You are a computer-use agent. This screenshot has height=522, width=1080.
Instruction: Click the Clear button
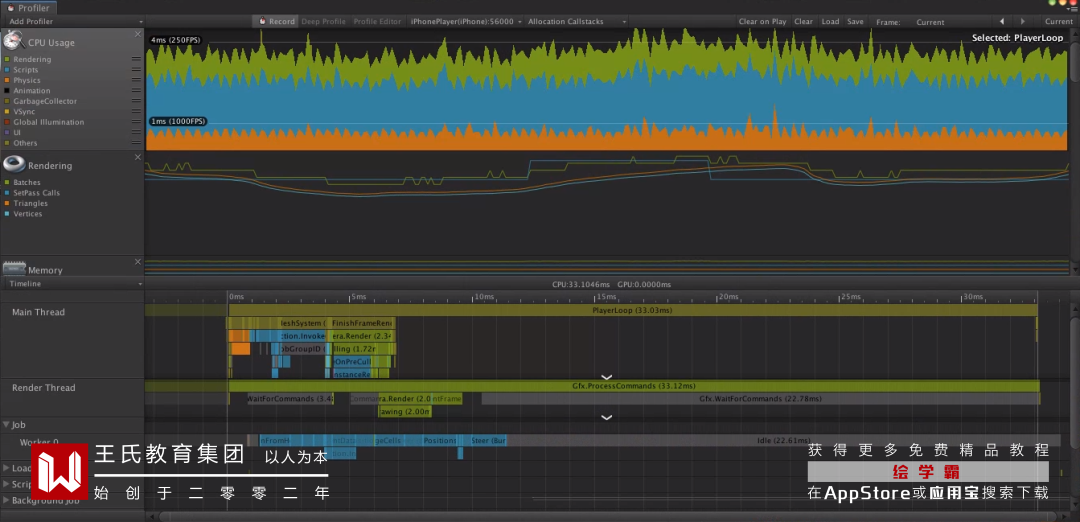803,21
